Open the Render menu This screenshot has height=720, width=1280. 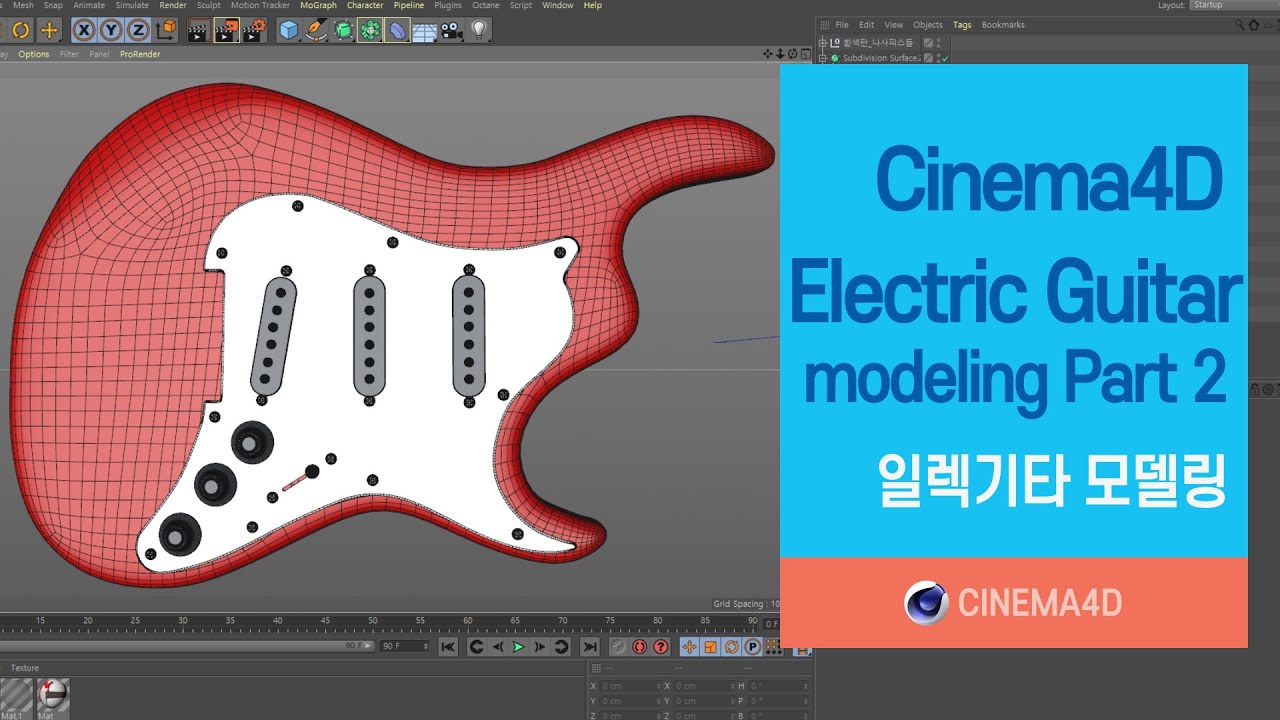coord(173,5)
